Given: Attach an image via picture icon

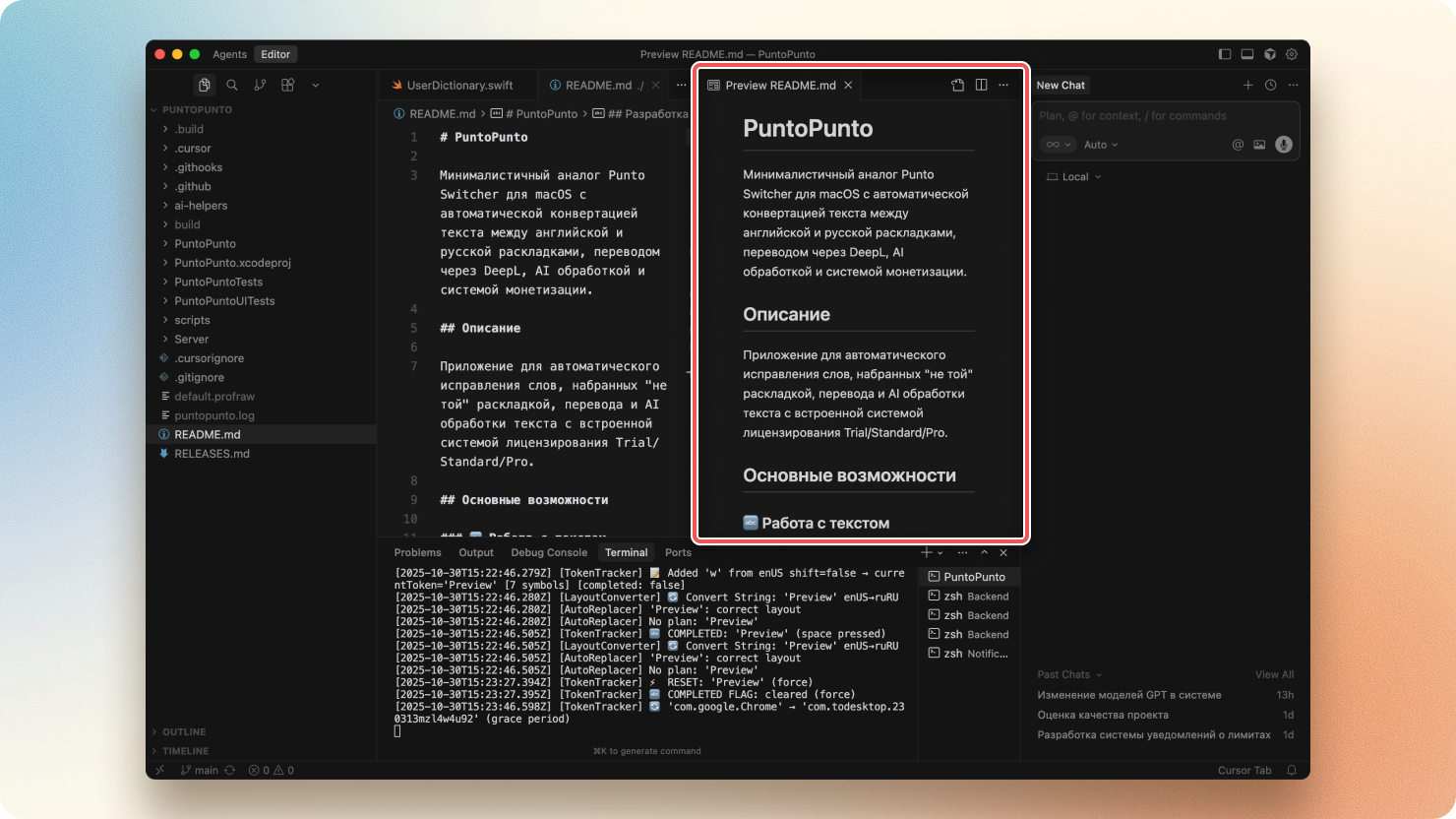Looking at the screenshot, I should click(1259, 145).
